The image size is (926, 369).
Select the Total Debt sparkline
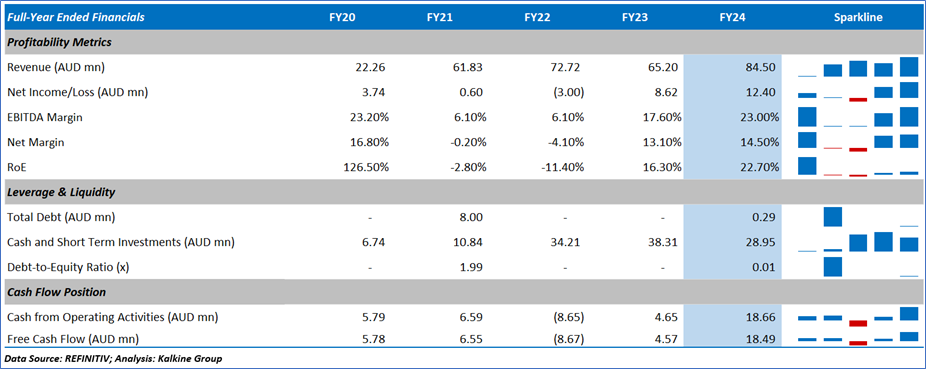[857, 217]
